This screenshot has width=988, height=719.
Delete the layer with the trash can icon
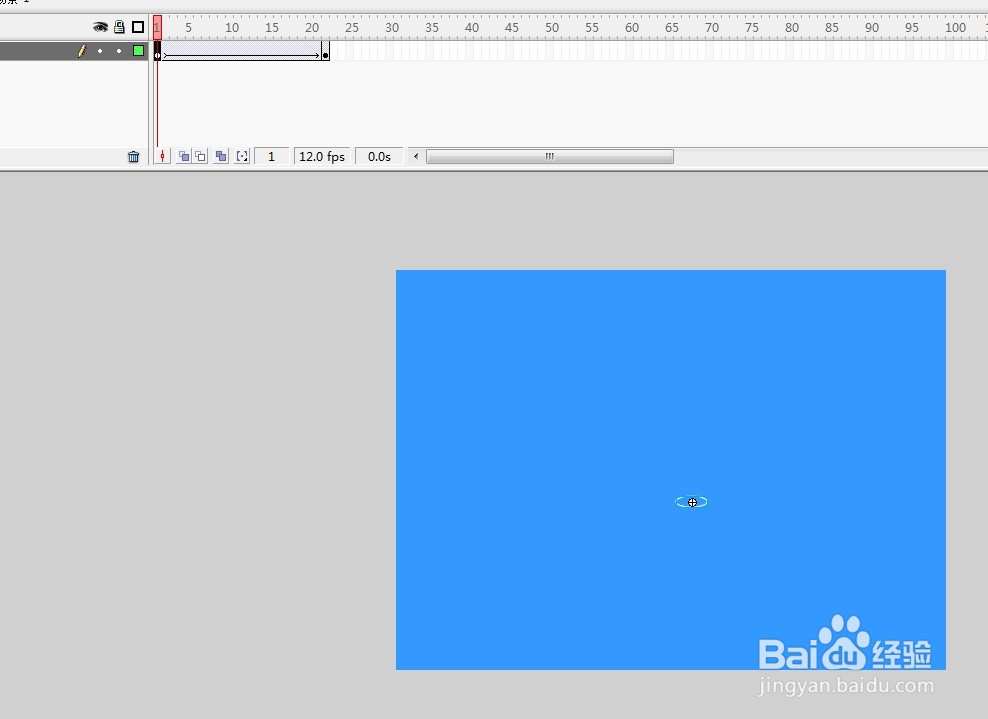tap(134, 156)
